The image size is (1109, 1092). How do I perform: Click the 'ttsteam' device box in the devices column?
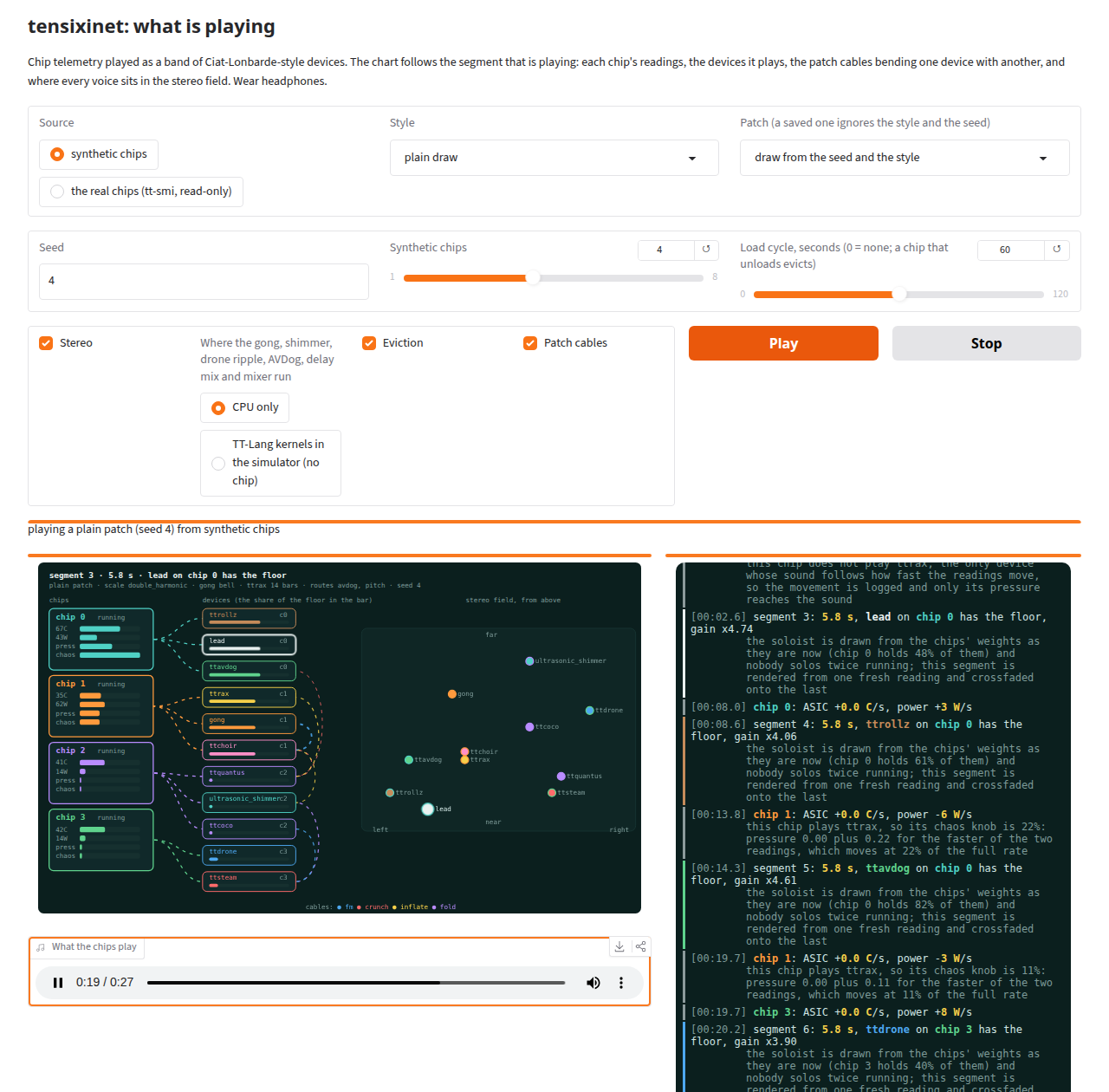(x=249, y=881)
